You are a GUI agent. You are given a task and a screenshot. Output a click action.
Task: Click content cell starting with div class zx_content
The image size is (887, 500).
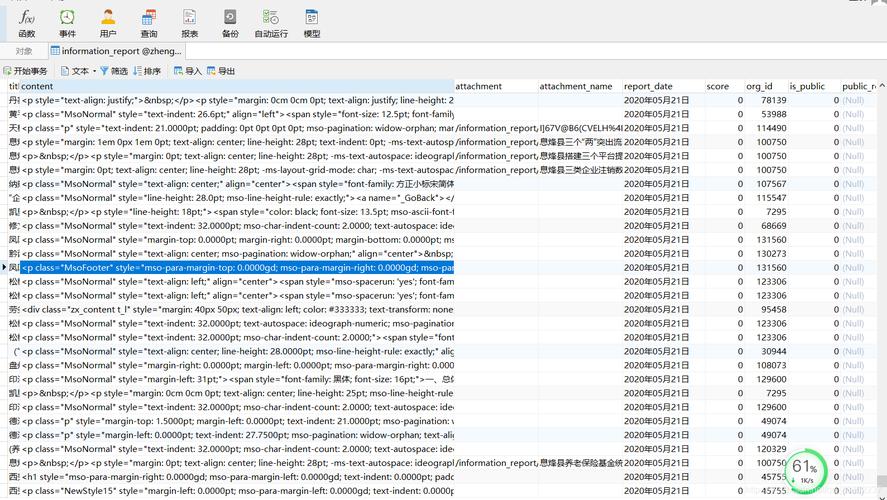[237, 309]
